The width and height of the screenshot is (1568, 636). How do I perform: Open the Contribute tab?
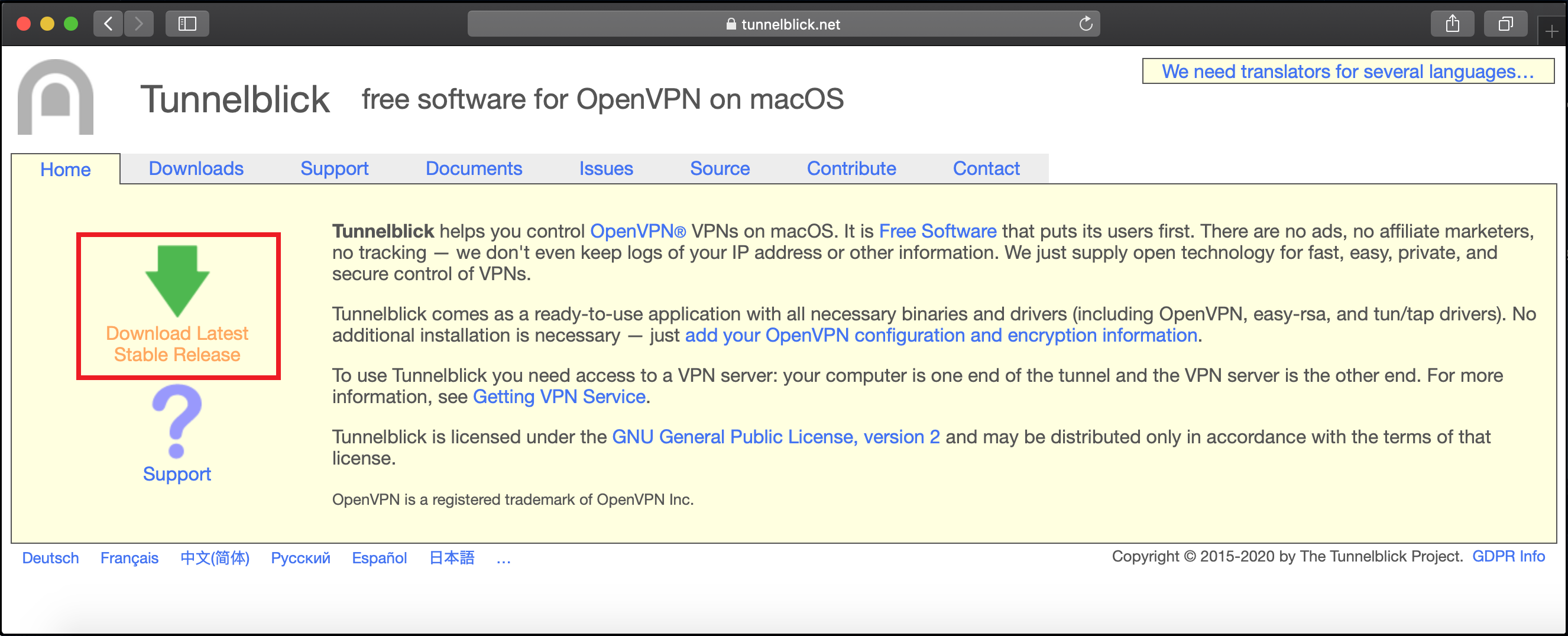[x=851, y=168]
